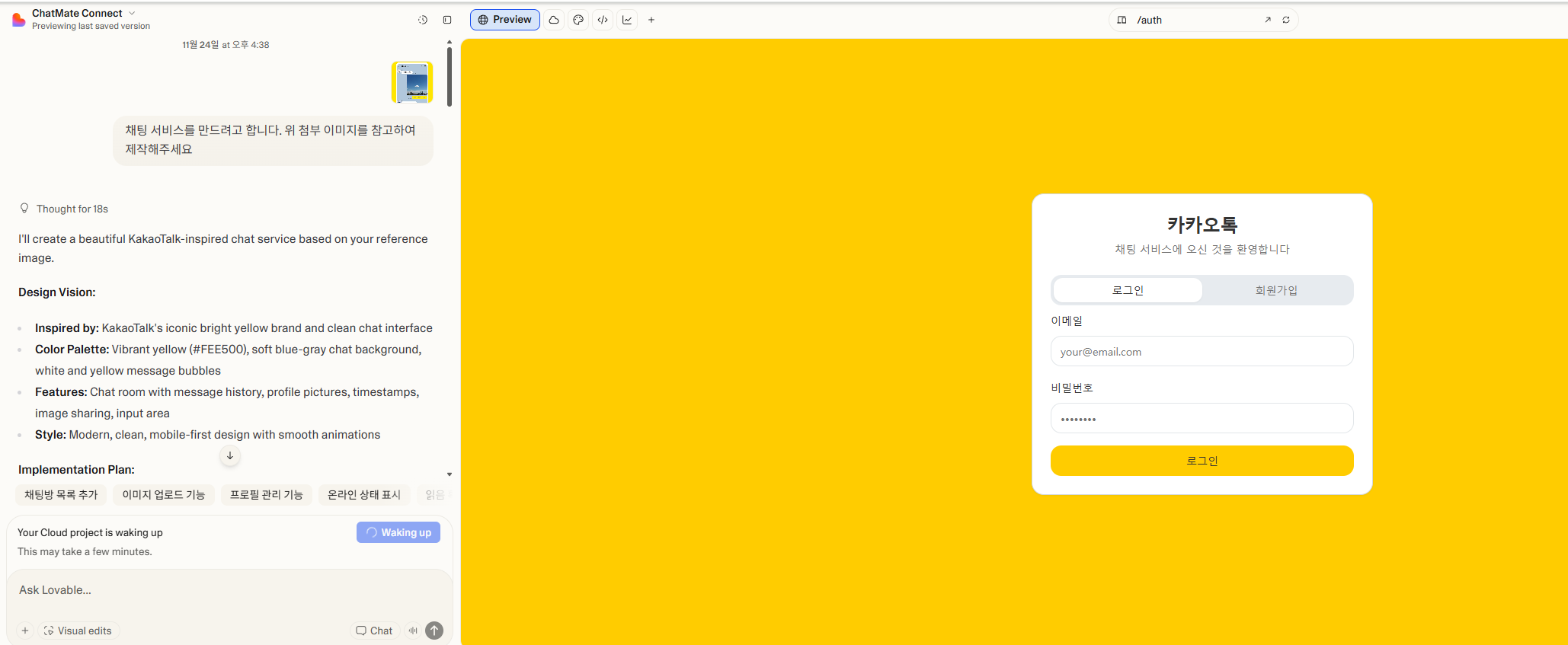Open the version history clock icon

423,20
